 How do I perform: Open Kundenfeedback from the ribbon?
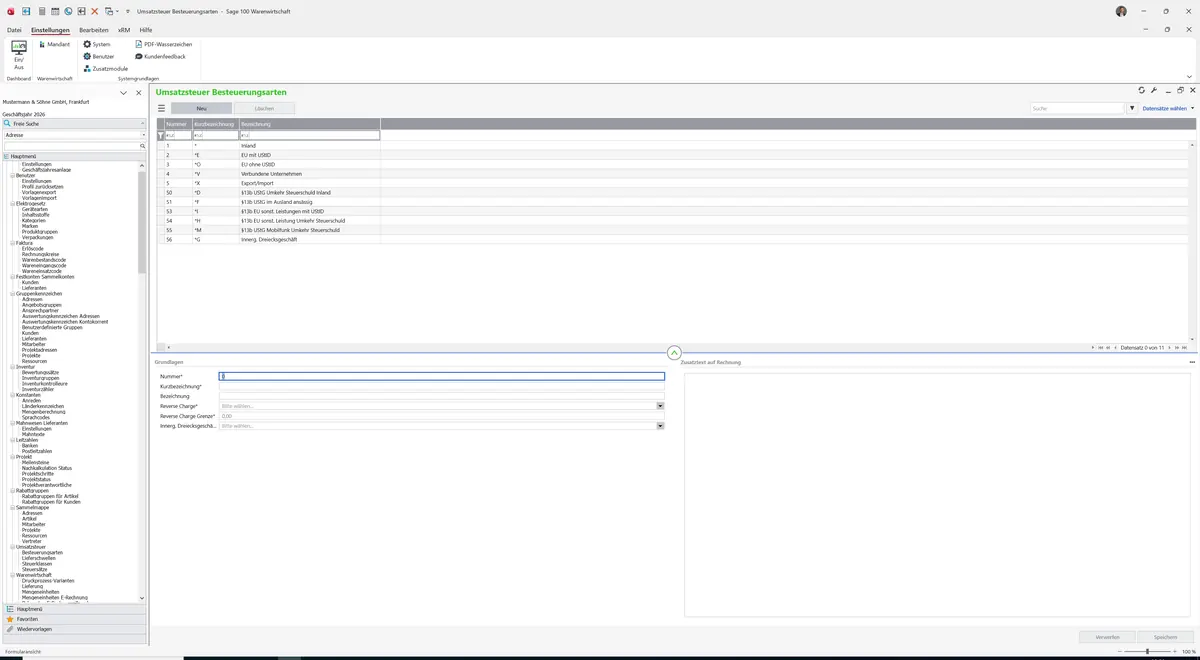coord(160,56)
